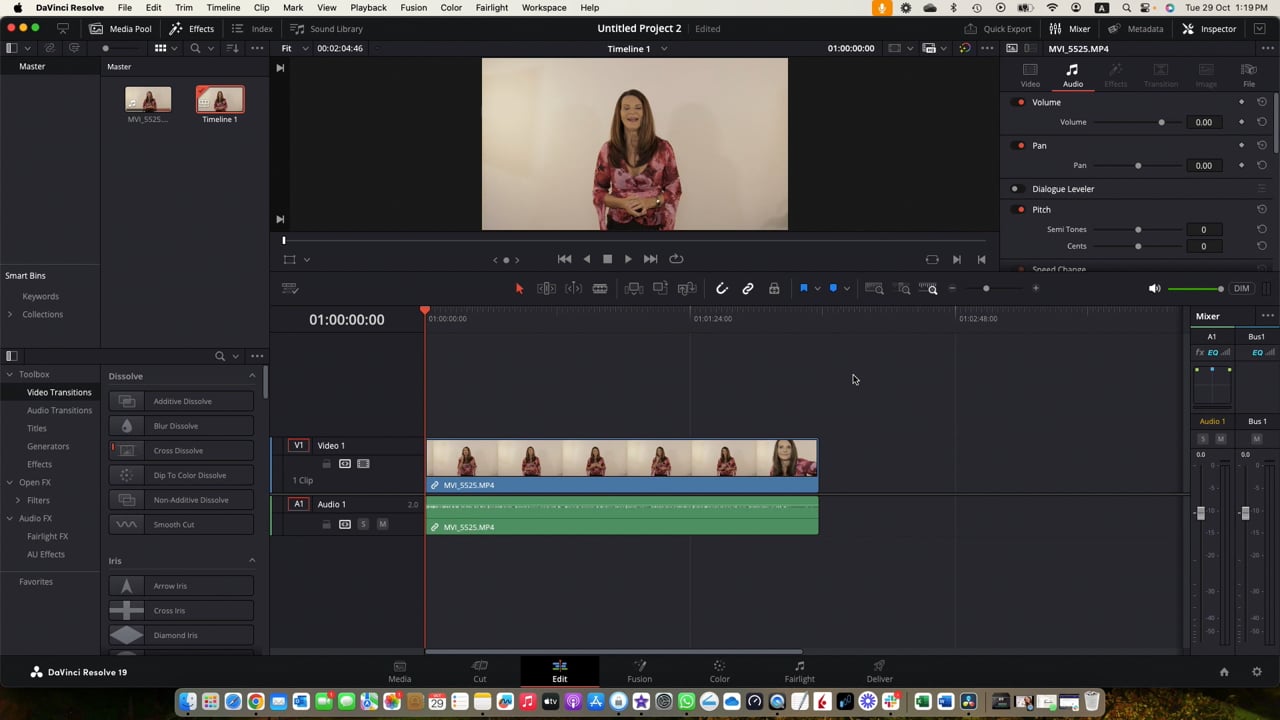Open the Deliver page
The width and height of the screenshot is (1280, 720).
point(879,670)
